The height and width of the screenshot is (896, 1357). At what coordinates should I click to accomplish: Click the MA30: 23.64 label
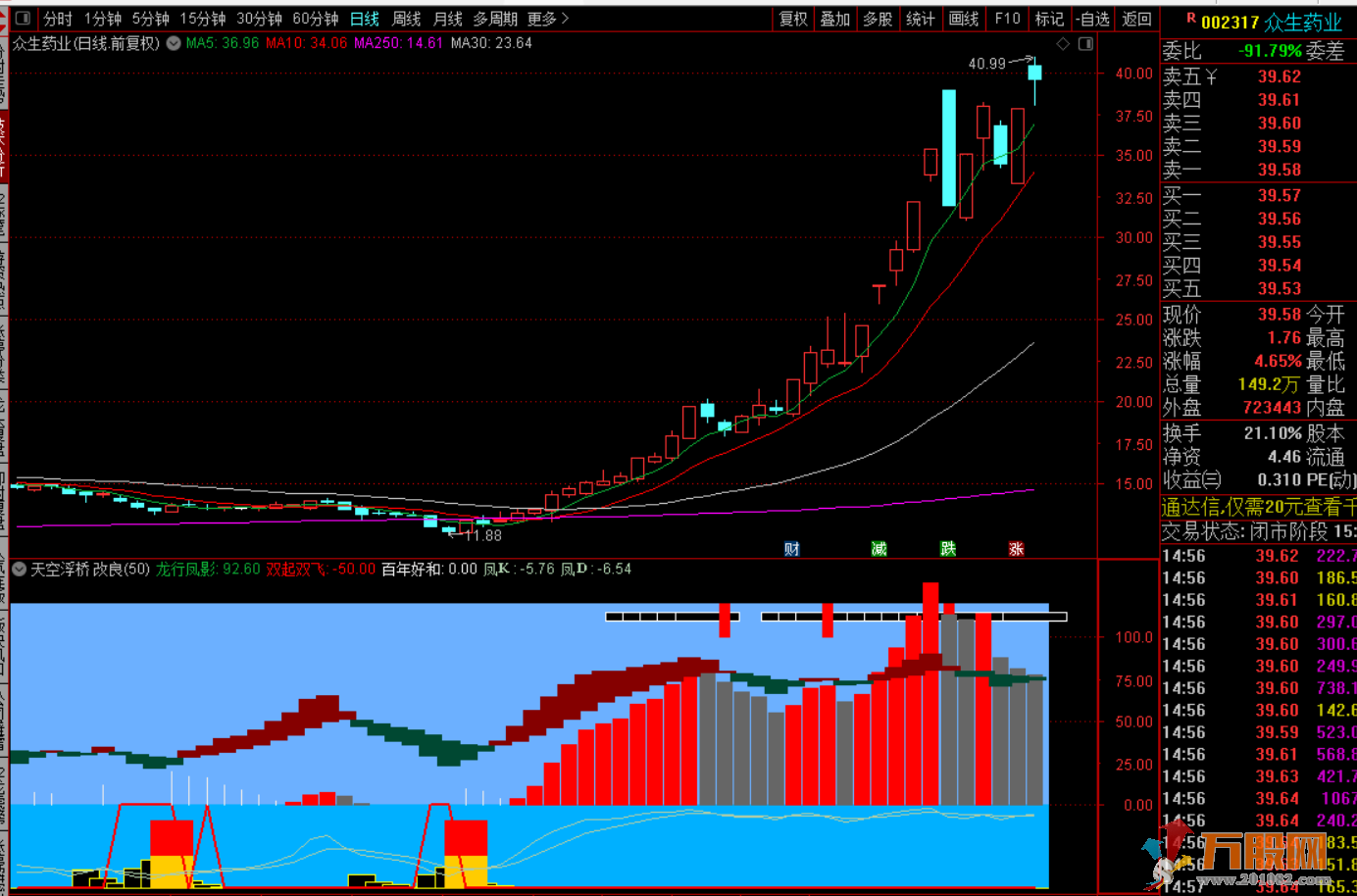(x=491, y=43)
